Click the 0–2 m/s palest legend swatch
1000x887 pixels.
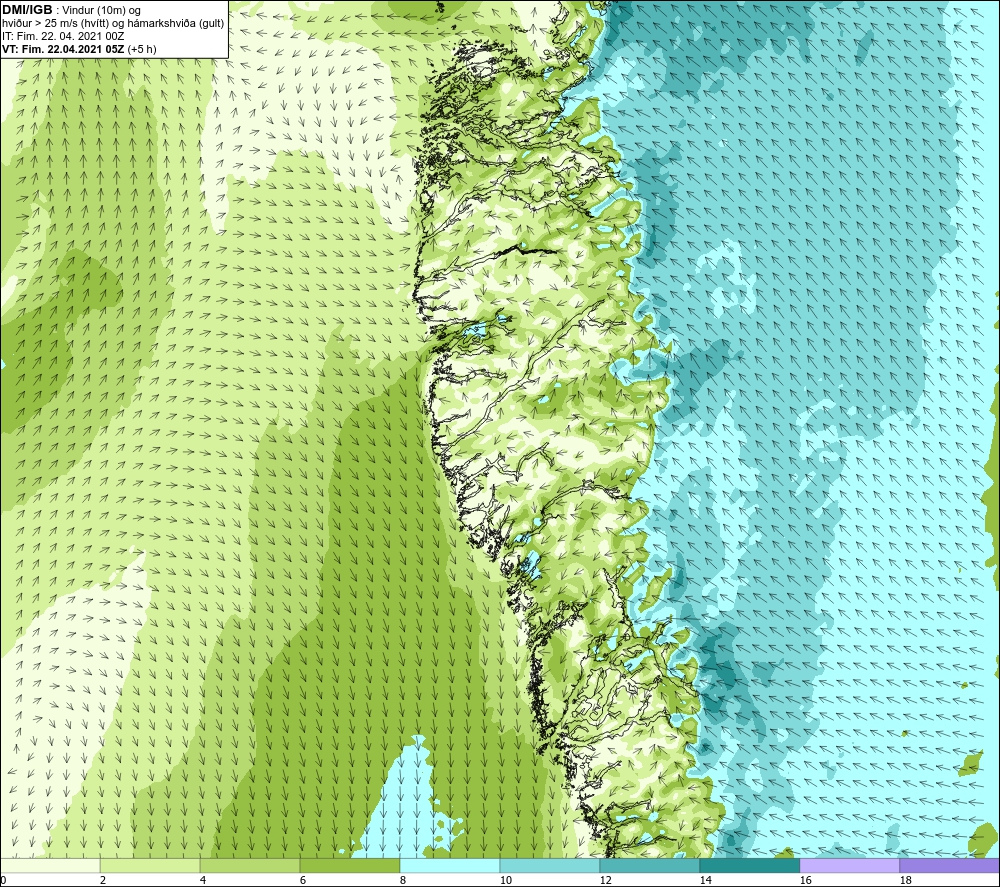50,865
